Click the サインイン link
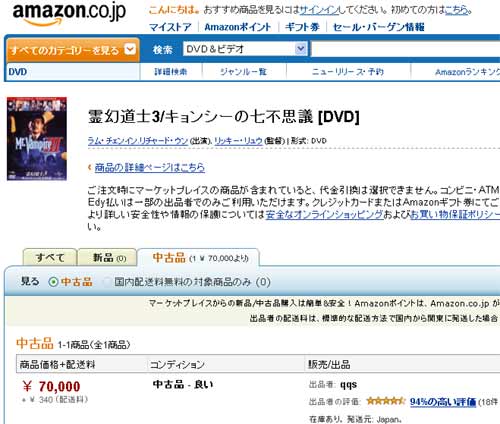Viewport: 500px width, 424px height. 319,10
